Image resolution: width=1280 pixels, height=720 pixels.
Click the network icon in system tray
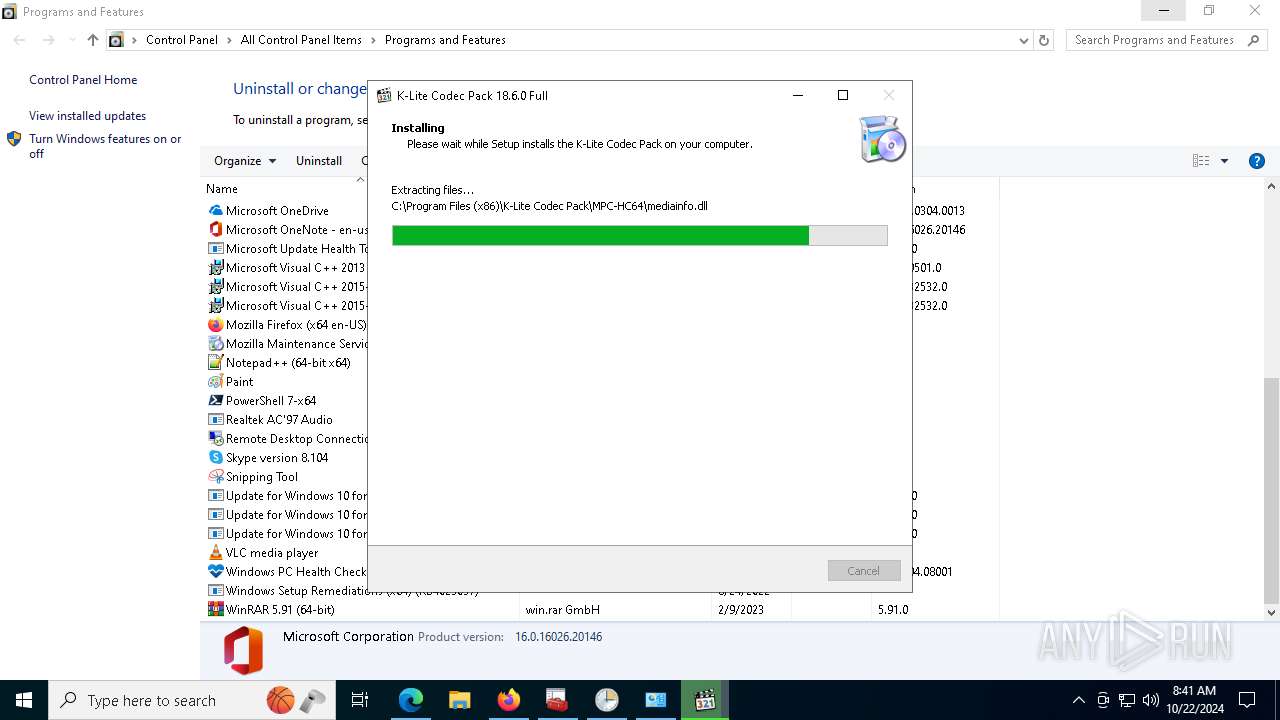[x=1127, y=700]
